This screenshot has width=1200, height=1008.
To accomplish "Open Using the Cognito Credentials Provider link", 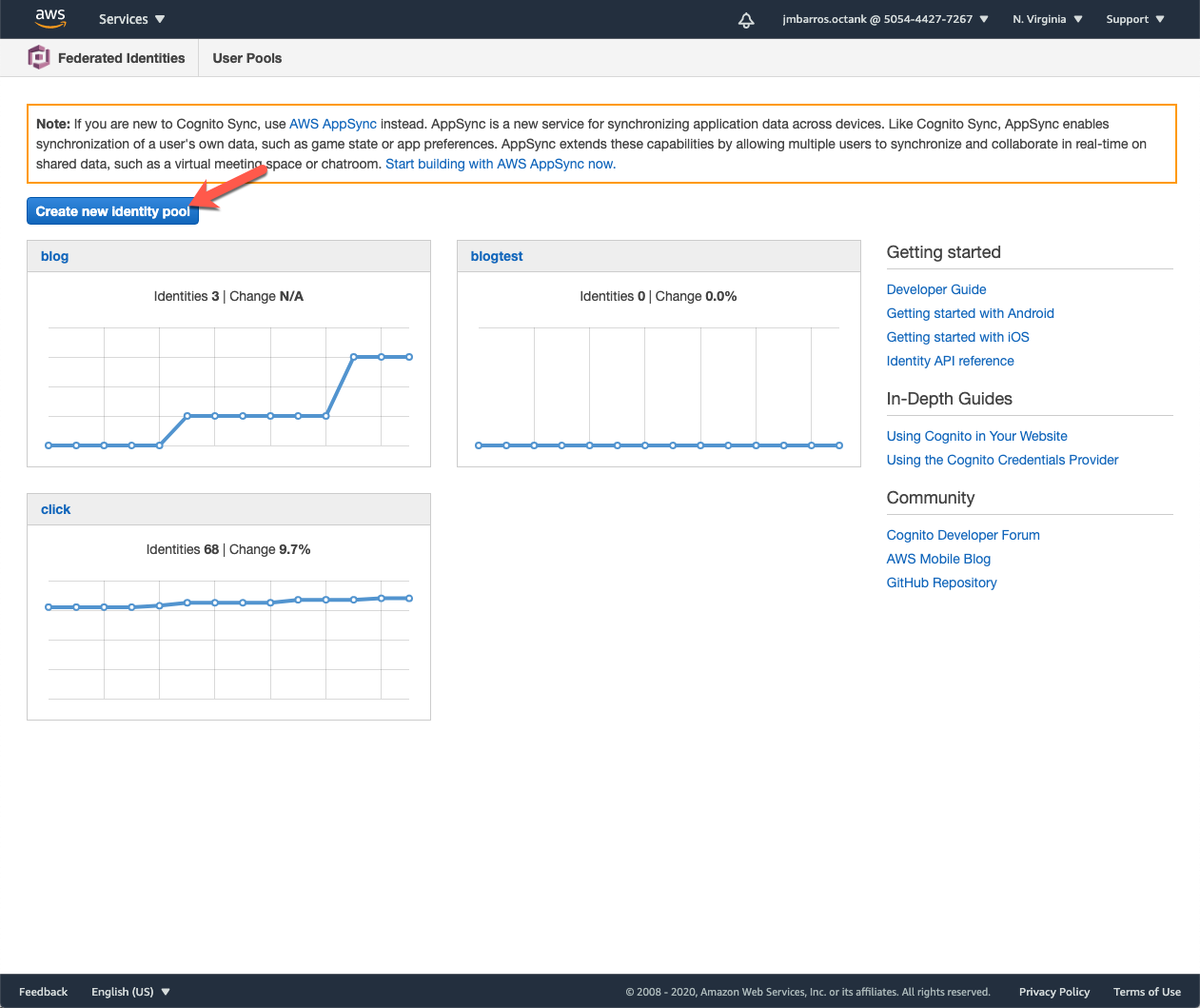I will [x=1003, y=460].
